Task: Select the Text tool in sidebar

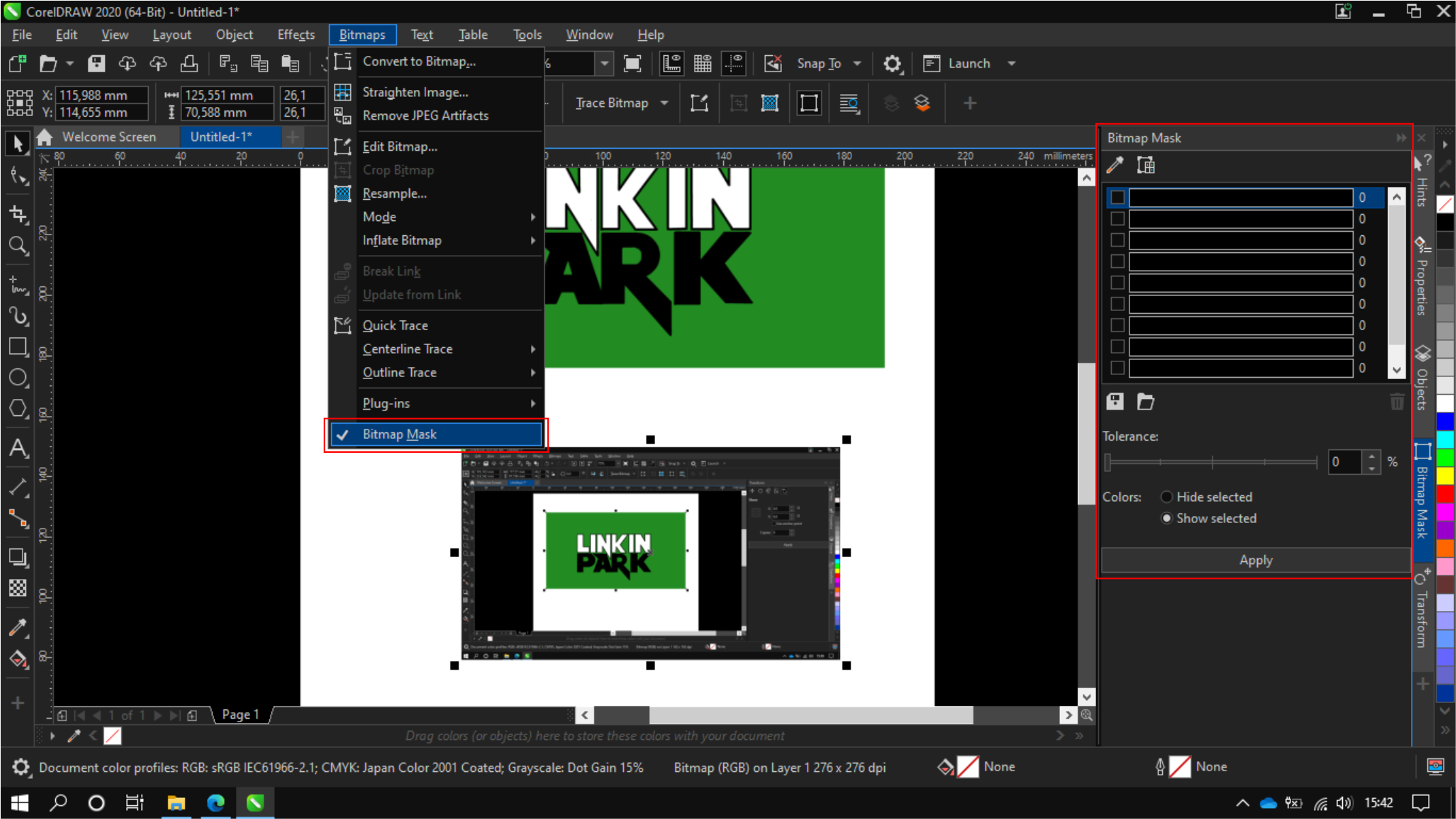Action: coord(19,449)
